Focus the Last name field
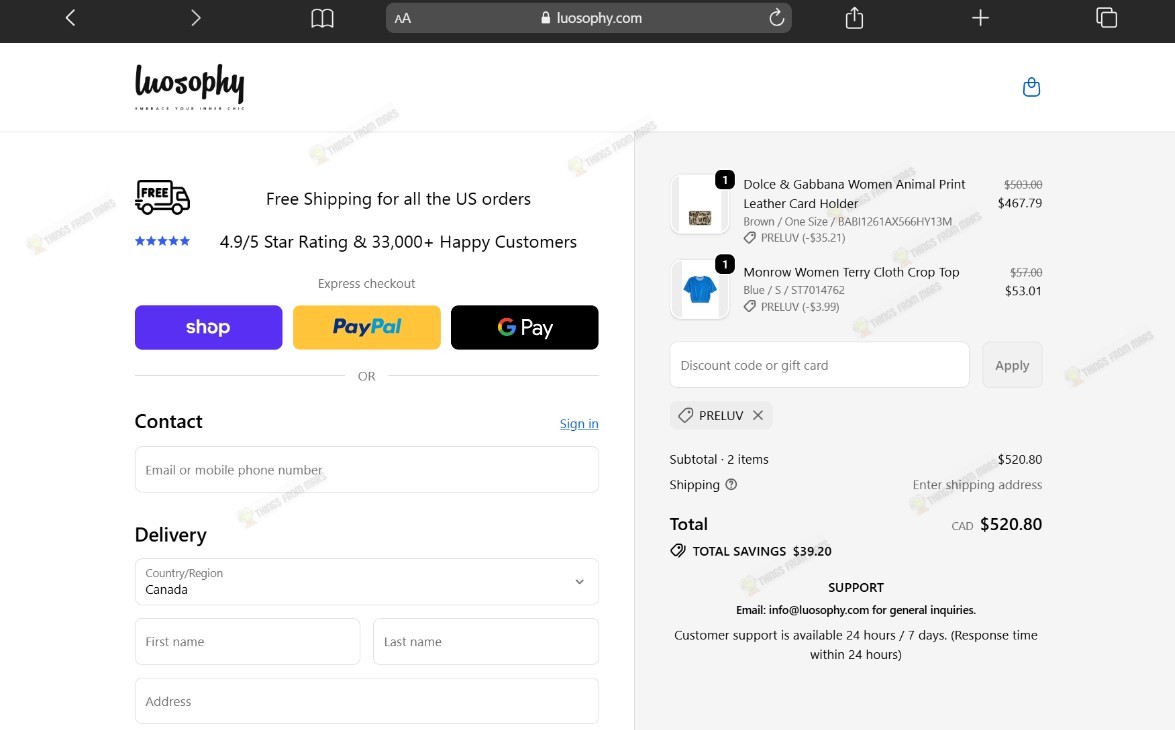 tap(486, 641)
